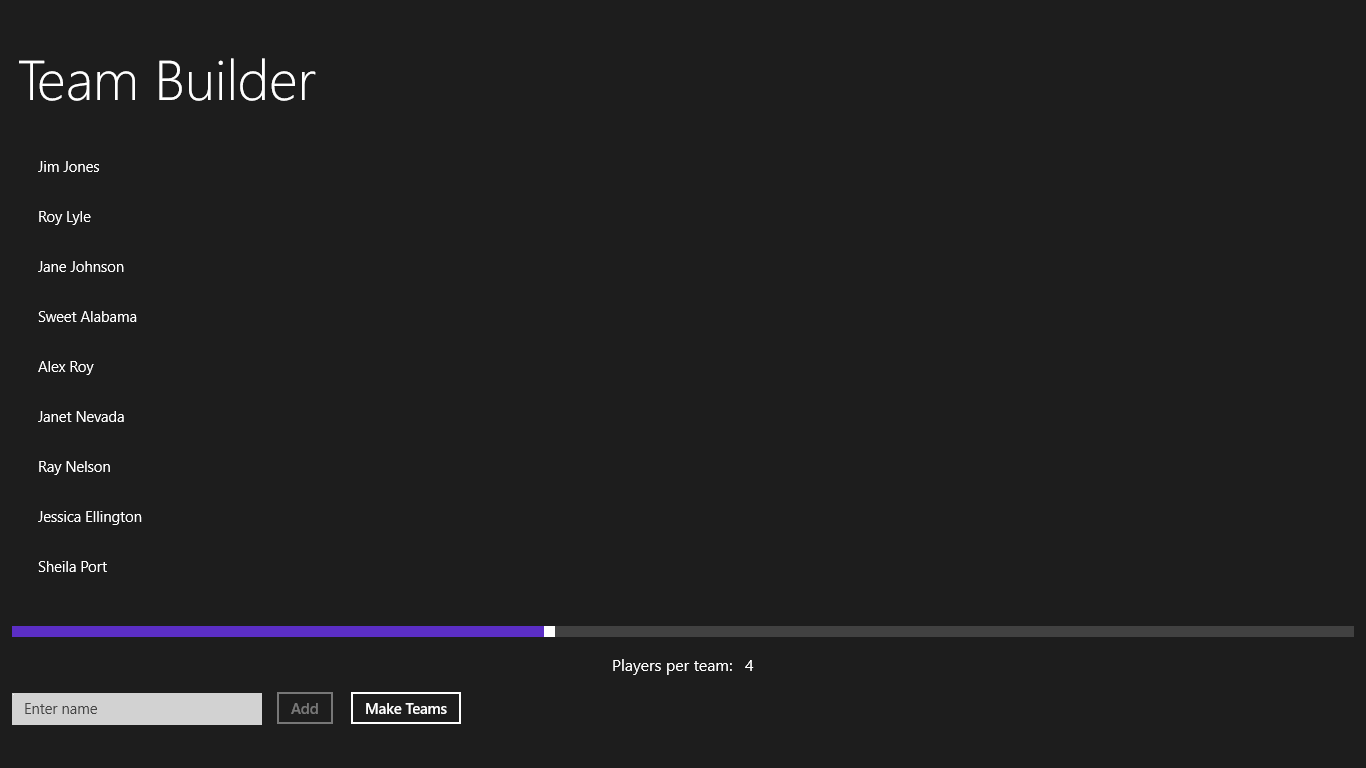Click the gray unfilled part of the slider

pos(950,631)
